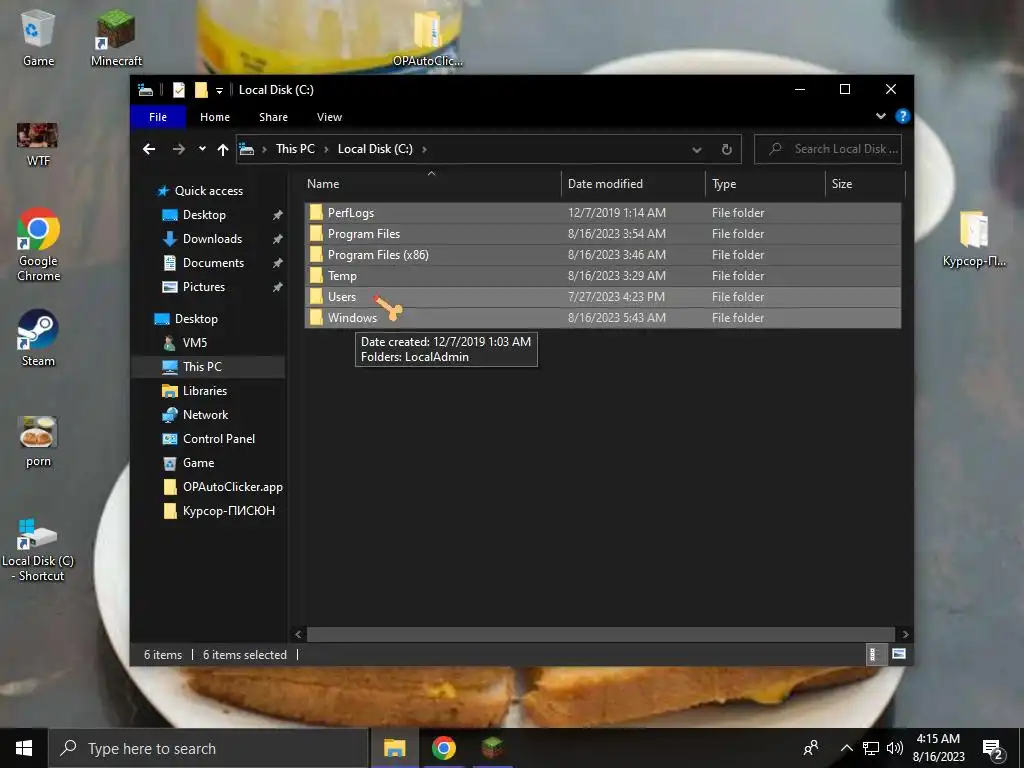Sort by the Date modified column header
The width and height of the screenshot is (1024, 768).
tap(633, 184)
